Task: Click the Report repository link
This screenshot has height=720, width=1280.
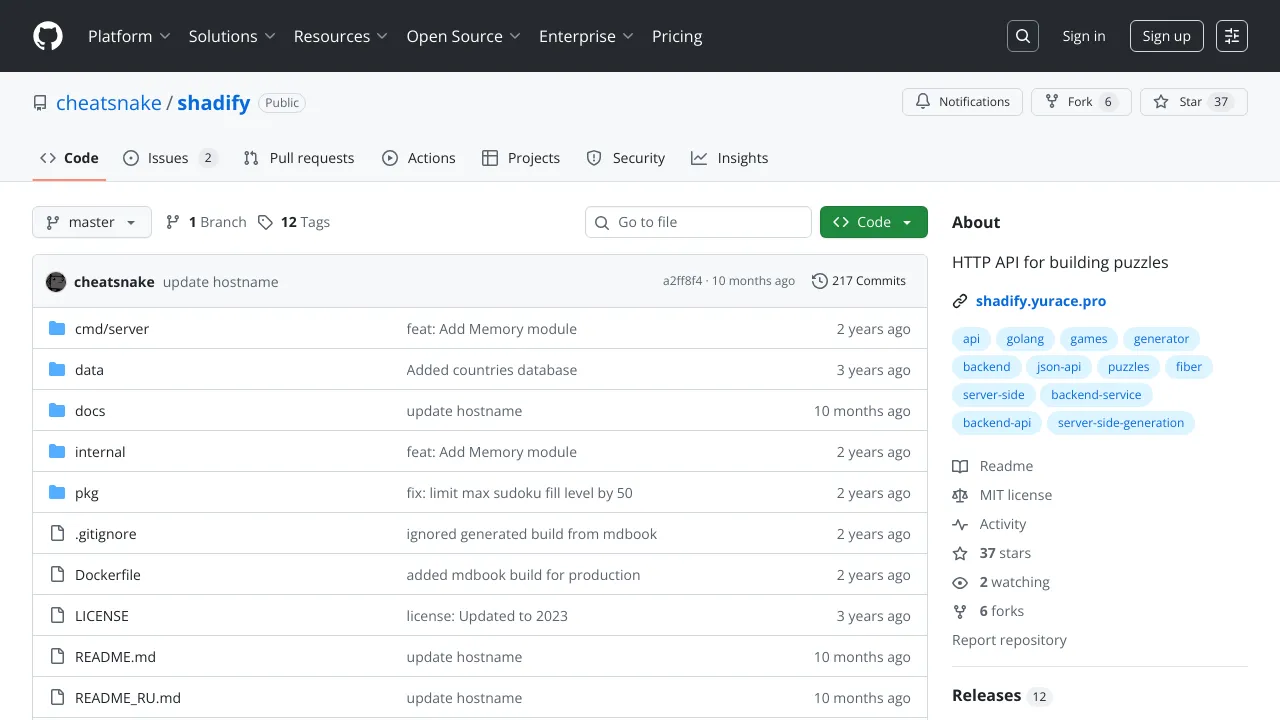Action: [x=1009, y=640]
